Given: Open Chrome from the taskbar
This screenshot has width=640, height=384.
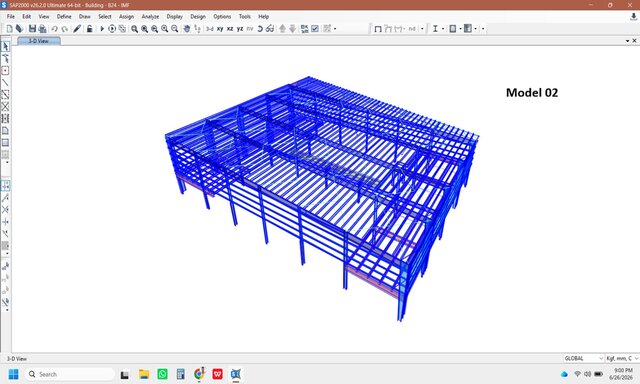Looking at the screenshot, I should [x=199, y=374].
